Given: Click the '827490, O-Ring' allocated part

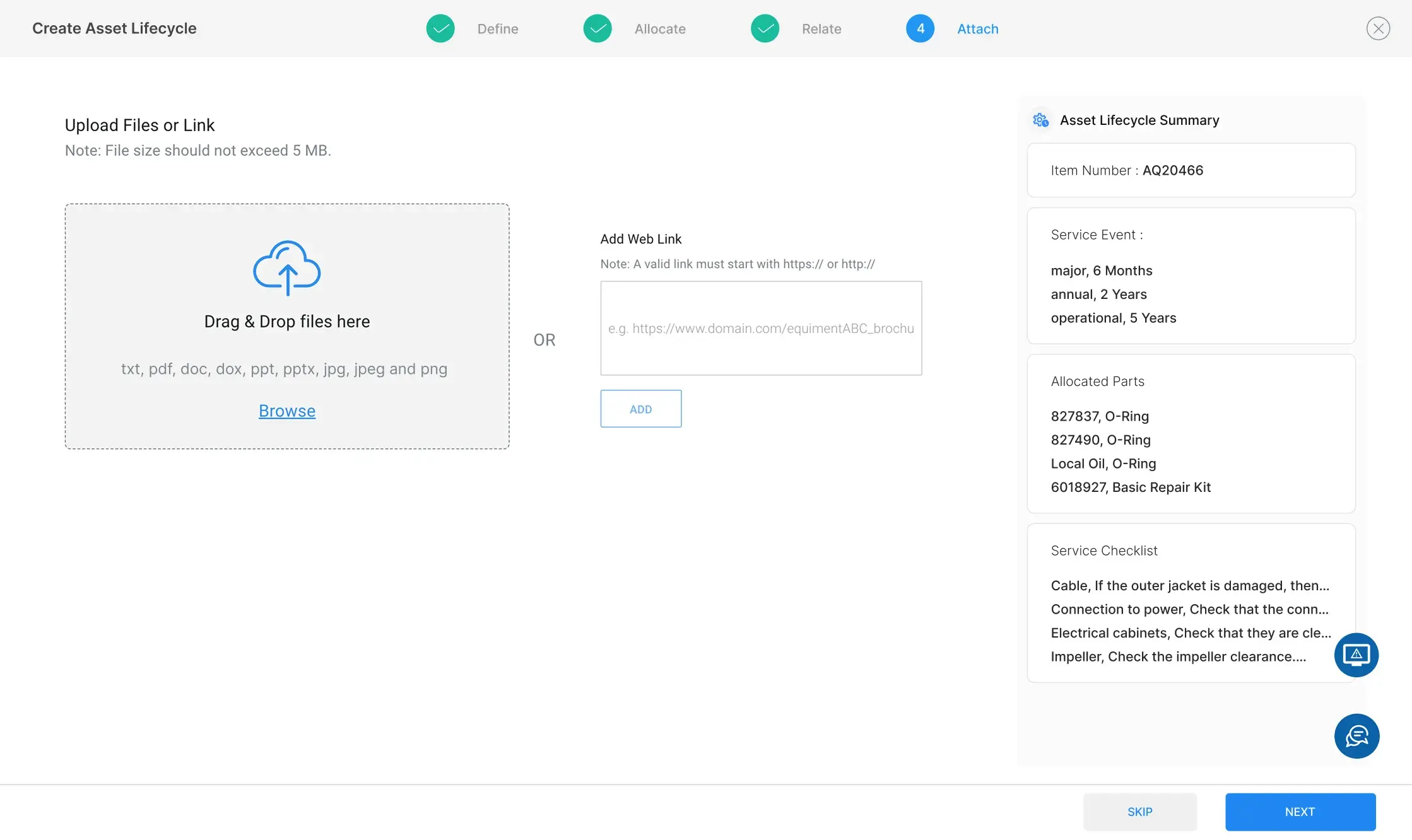Looking at the screenshot, I should point(1100,440).
